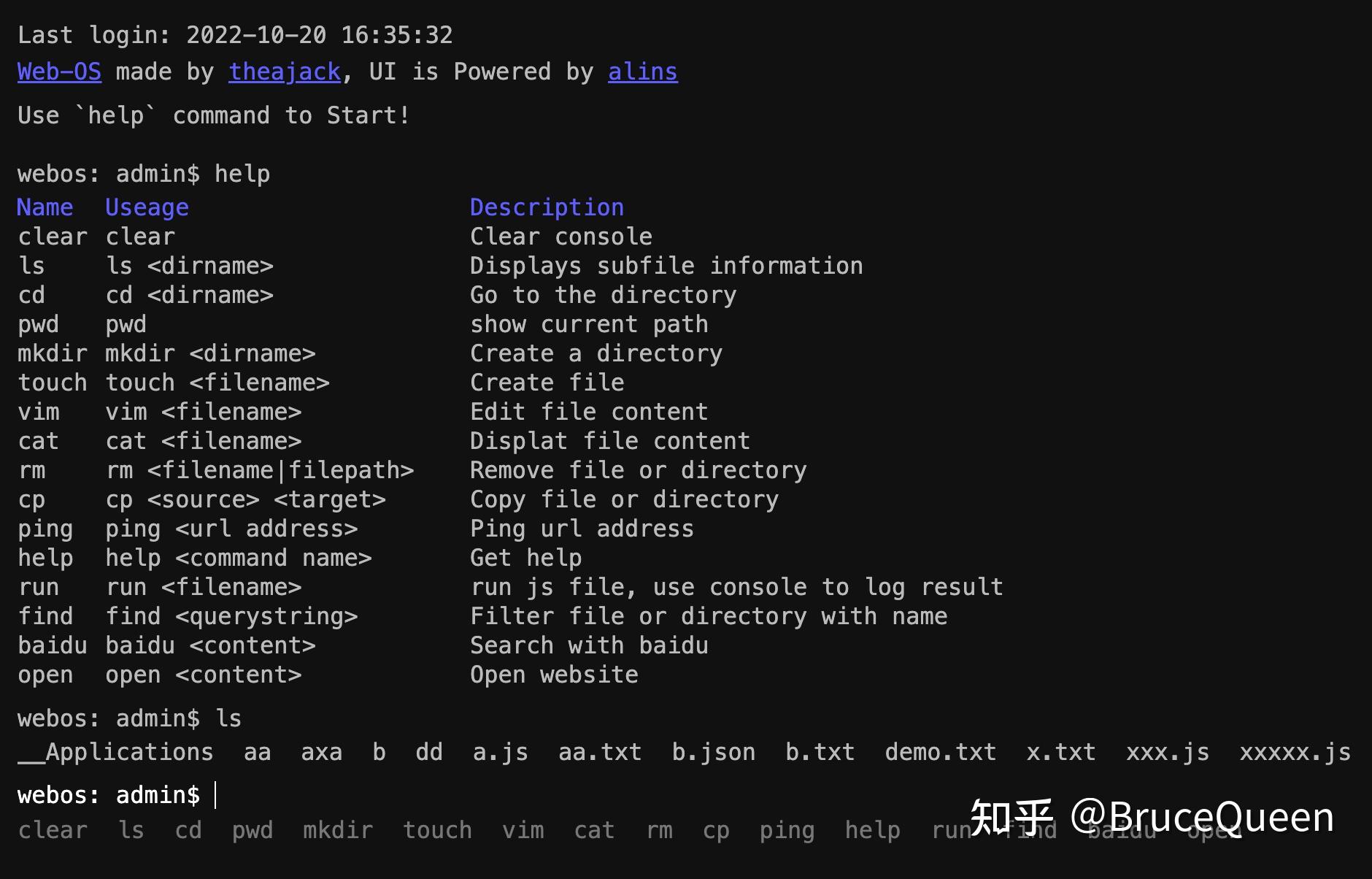
Task: Click the demo.txt file name
Action: 940,752
